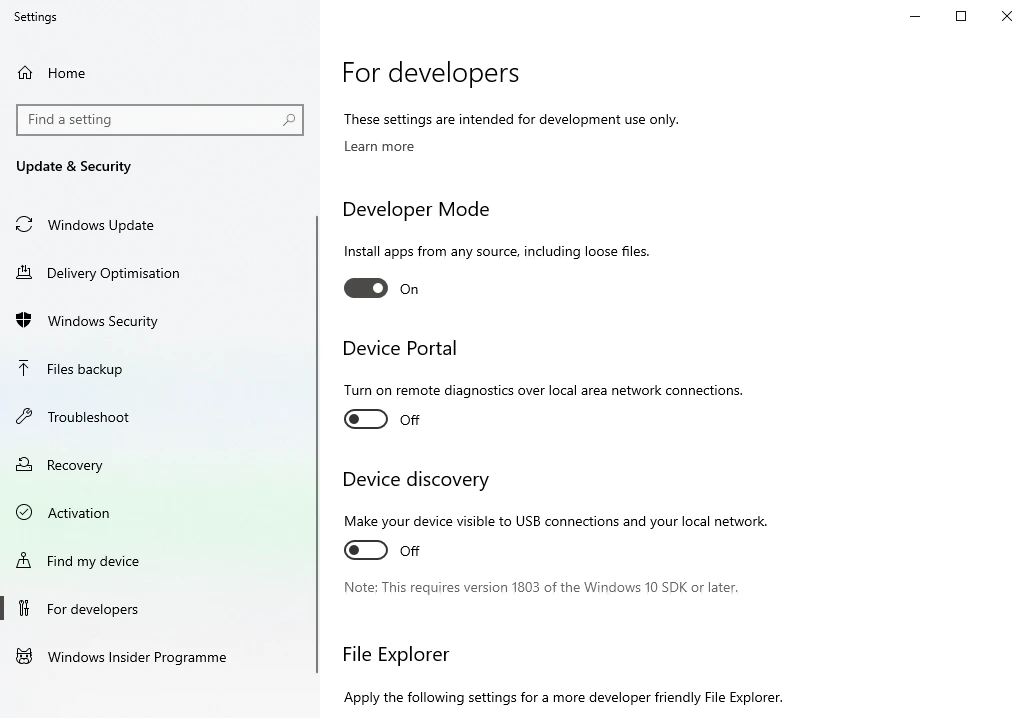1027x718 pixels.
Task: Click the Windows Update refresh-arrows icon
Action: pyautogui.click(x=24, y=225)
